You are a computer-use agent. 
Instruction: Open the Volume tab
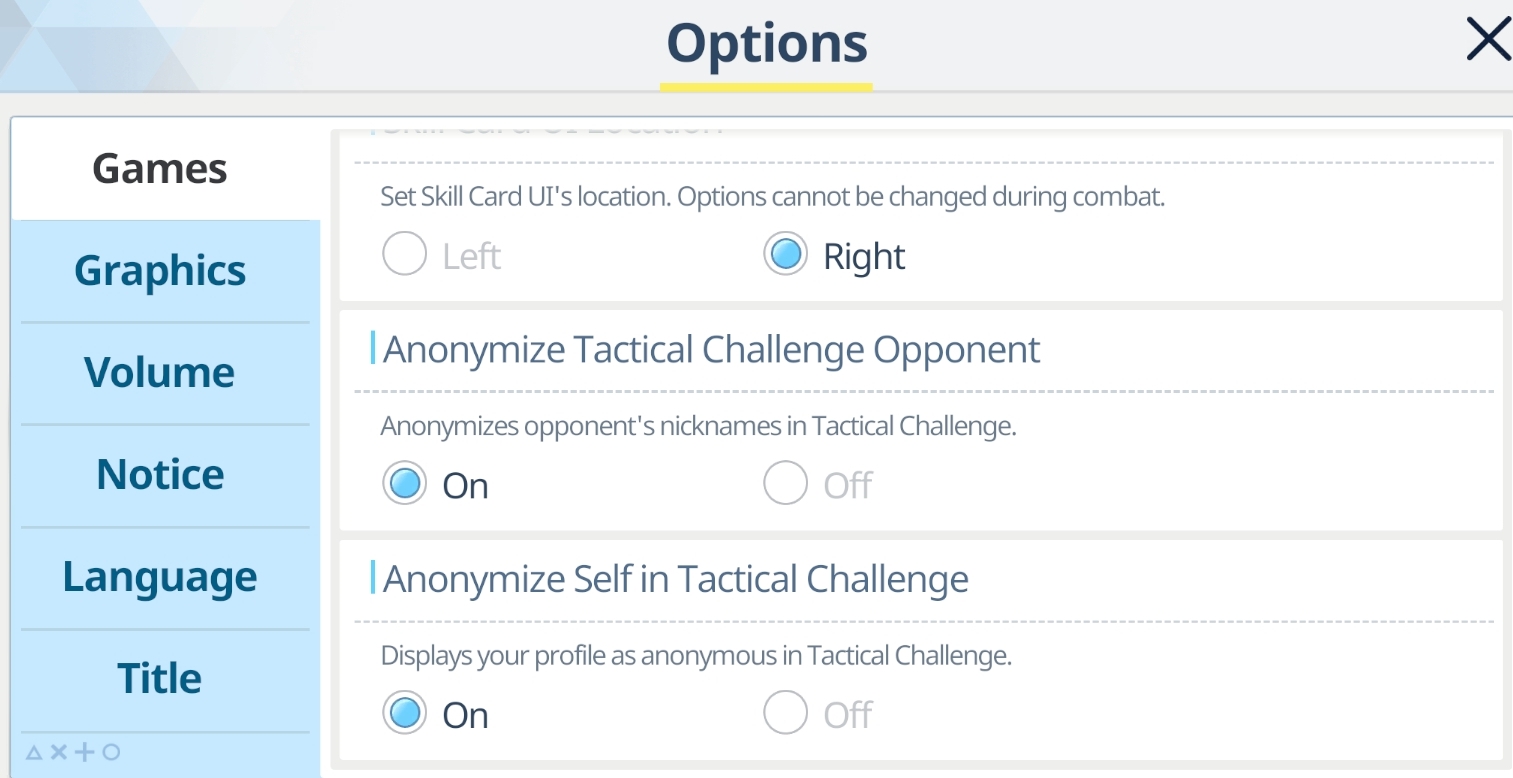pos(160,373)
